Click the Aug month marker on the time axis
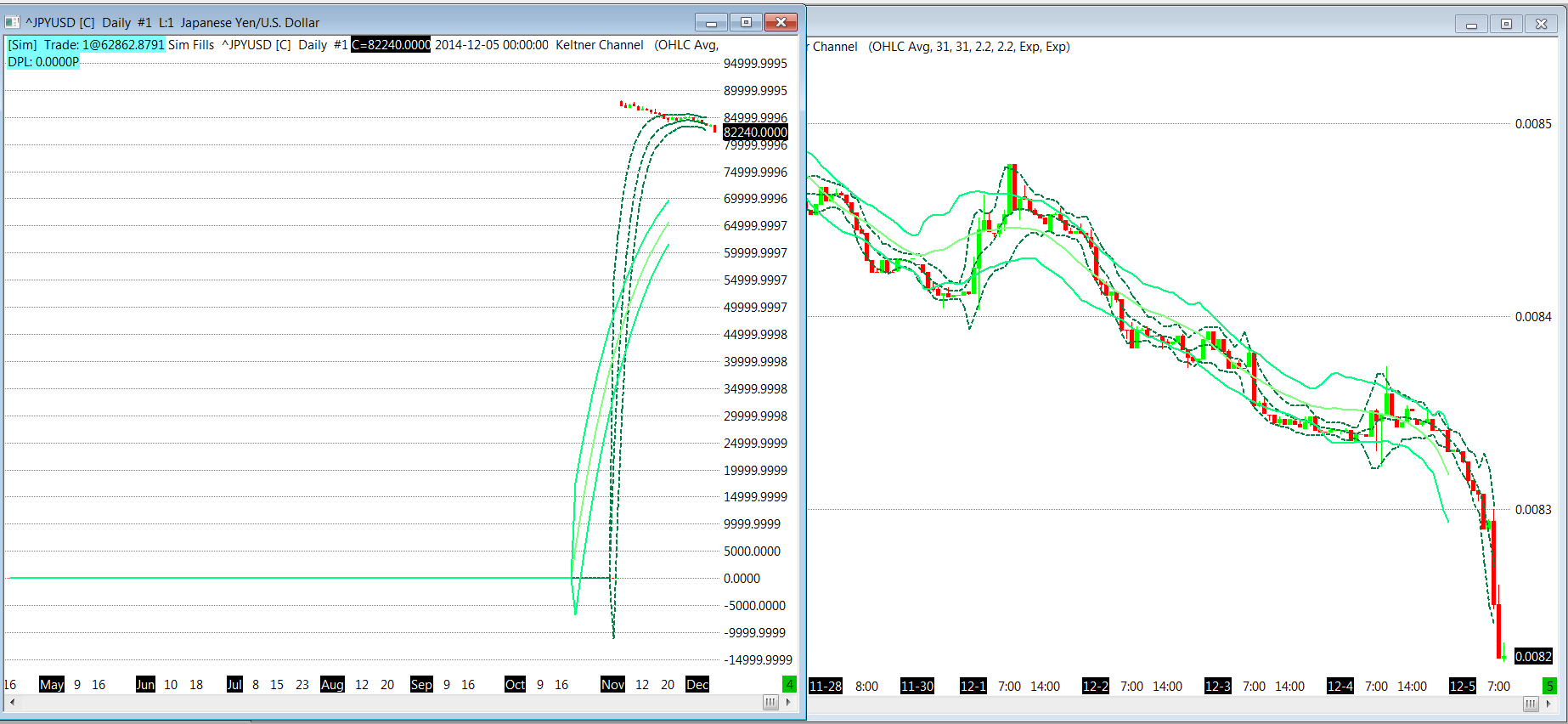The image size is (1568, 724). tap(332, 685)
